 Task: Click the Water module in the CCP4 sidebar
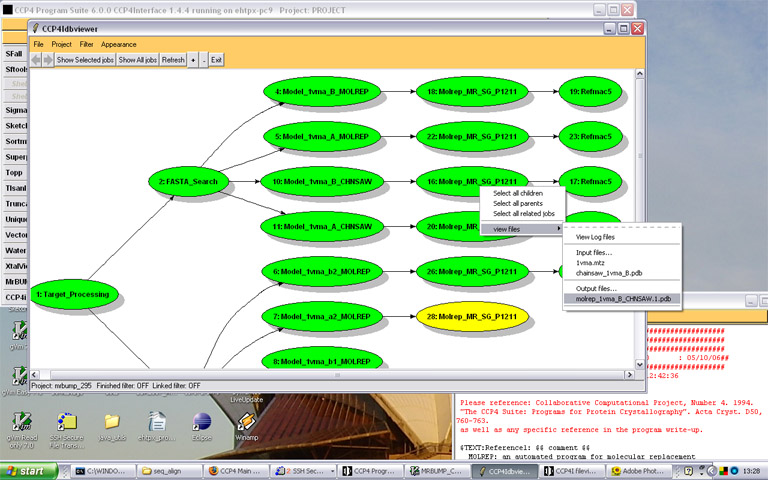(15, 250)
